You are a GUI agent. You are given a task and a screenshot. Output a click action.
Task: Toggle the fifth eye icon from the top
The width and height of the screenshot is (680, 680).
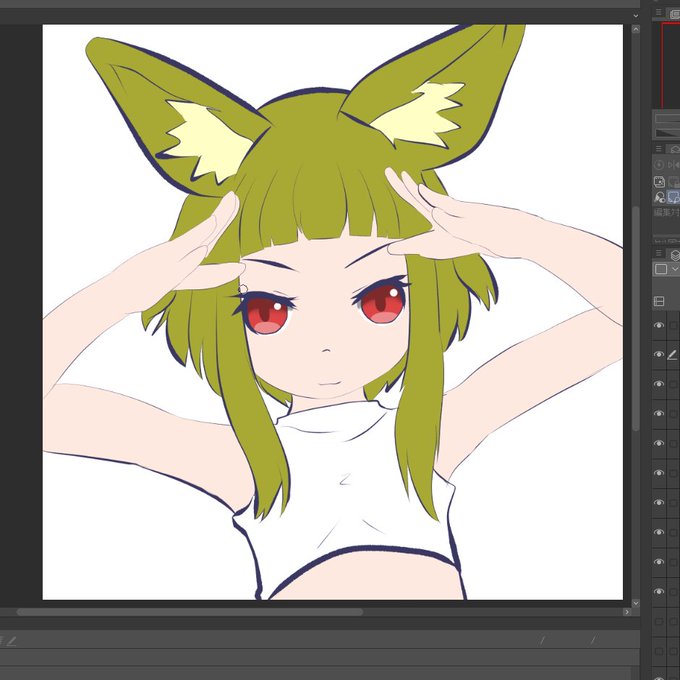coord(659,444)
